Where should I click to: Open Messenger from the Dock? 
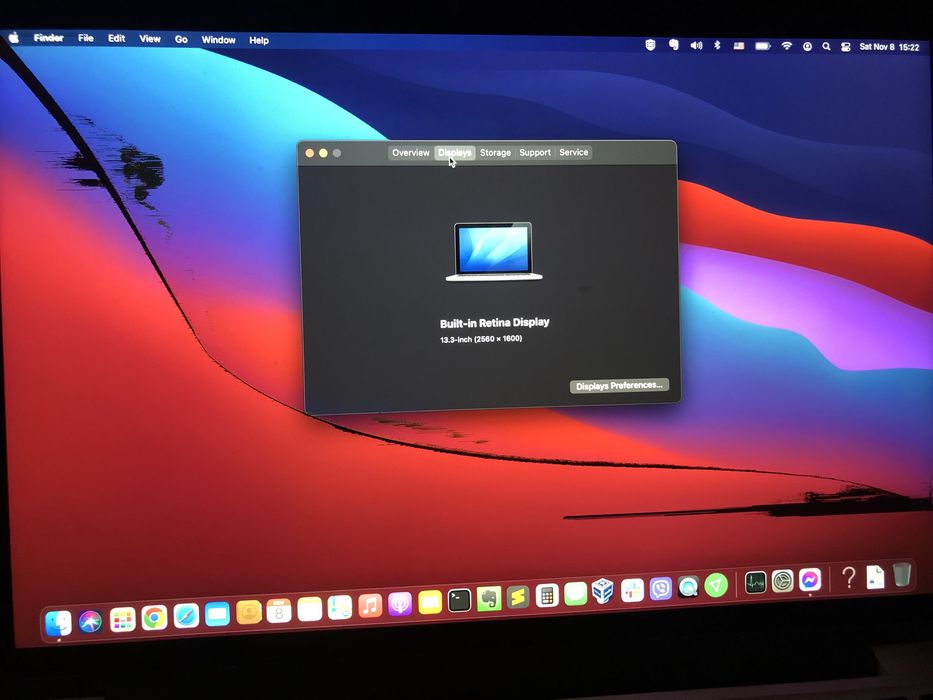click(810, 579)
